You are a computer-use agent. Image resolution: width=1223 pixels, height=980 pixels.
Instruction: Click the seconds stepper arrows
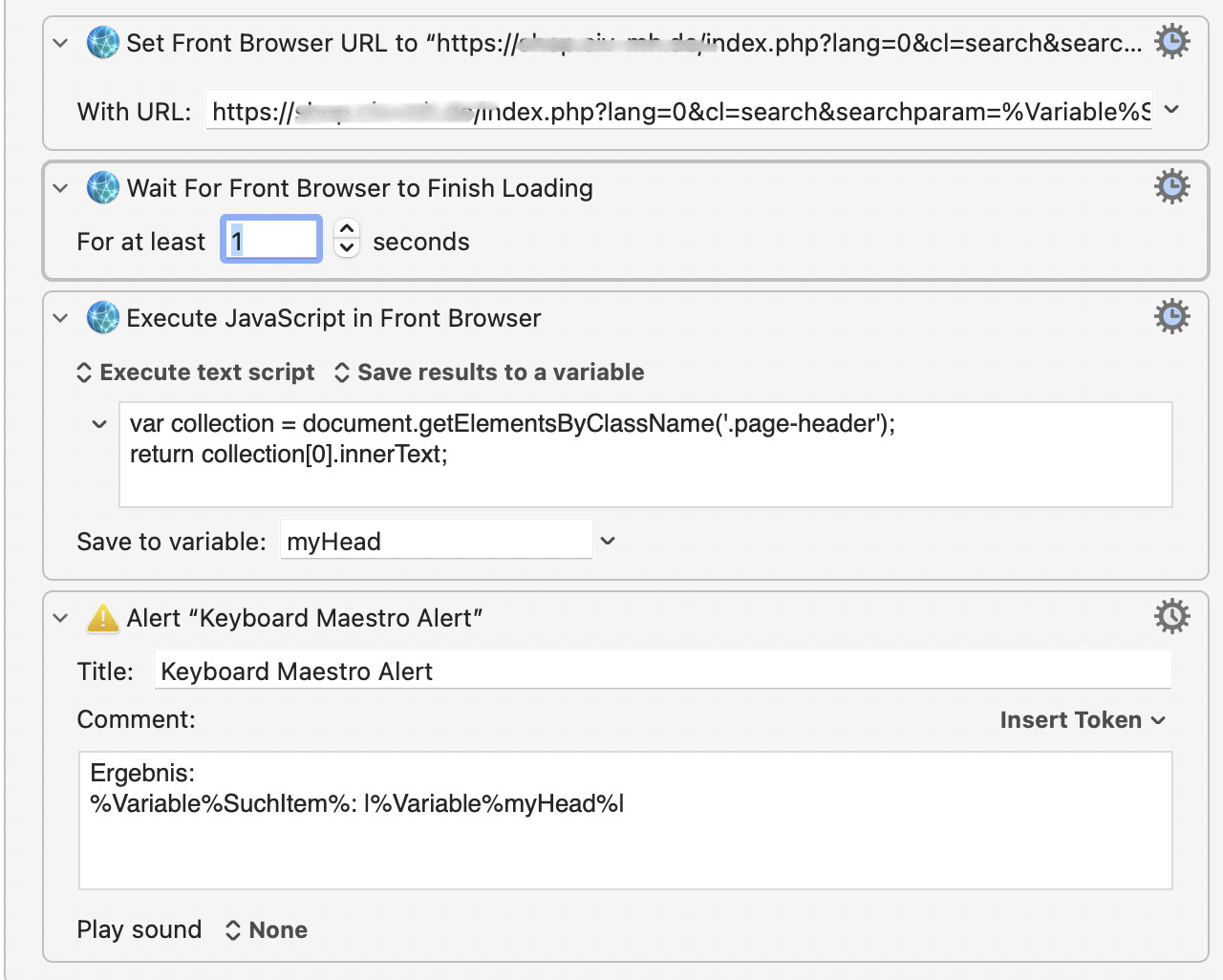[347, 238]
